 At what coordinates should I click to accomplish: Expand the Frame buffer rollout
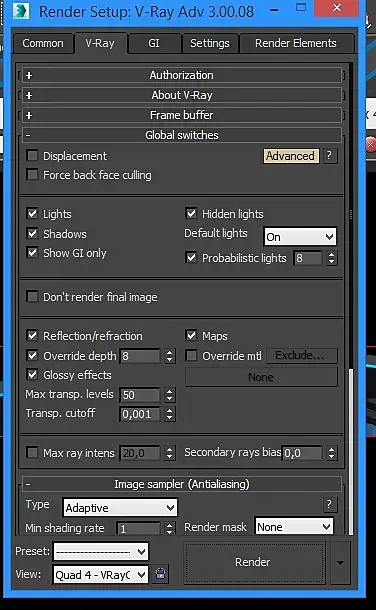point(182,115)
